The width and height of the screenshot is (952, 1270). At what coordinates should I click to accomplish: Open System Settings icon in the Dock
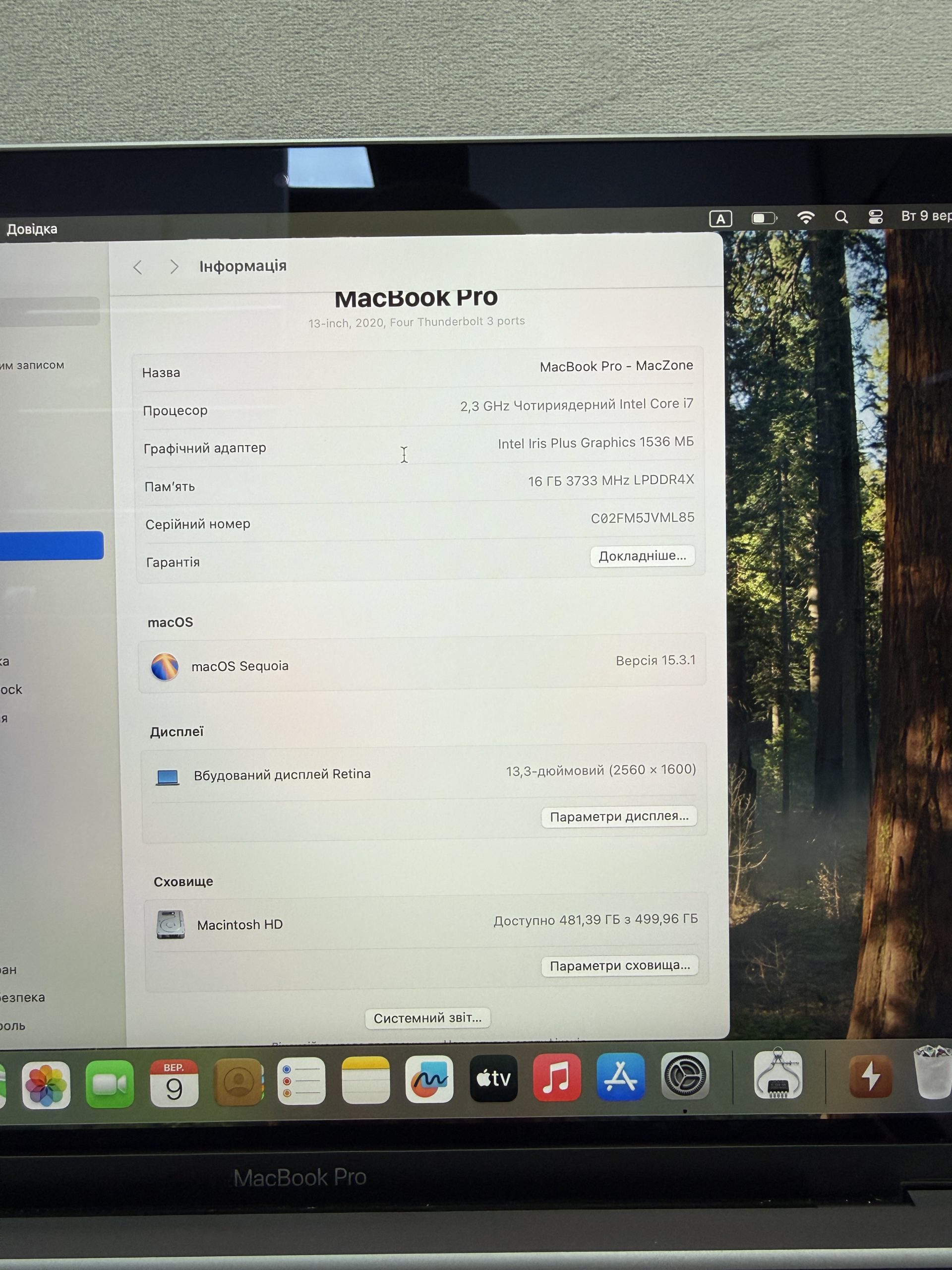coord(685,1076)
